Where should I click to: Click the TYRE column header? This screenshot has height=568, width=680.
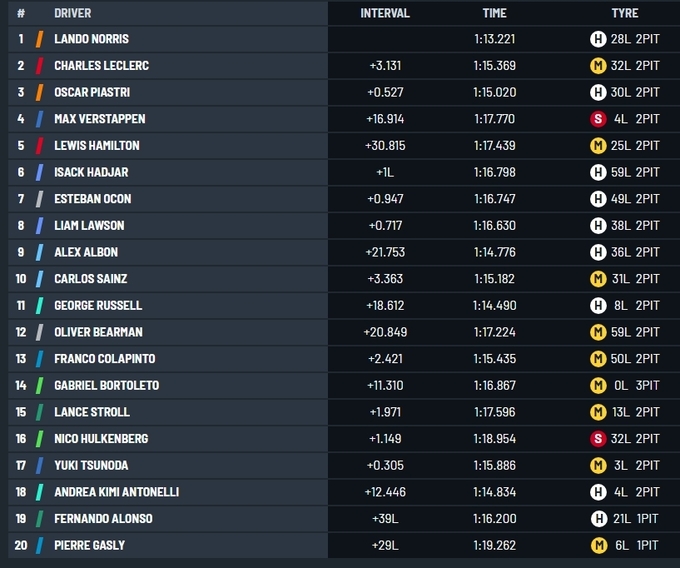(x=625, y=13)
